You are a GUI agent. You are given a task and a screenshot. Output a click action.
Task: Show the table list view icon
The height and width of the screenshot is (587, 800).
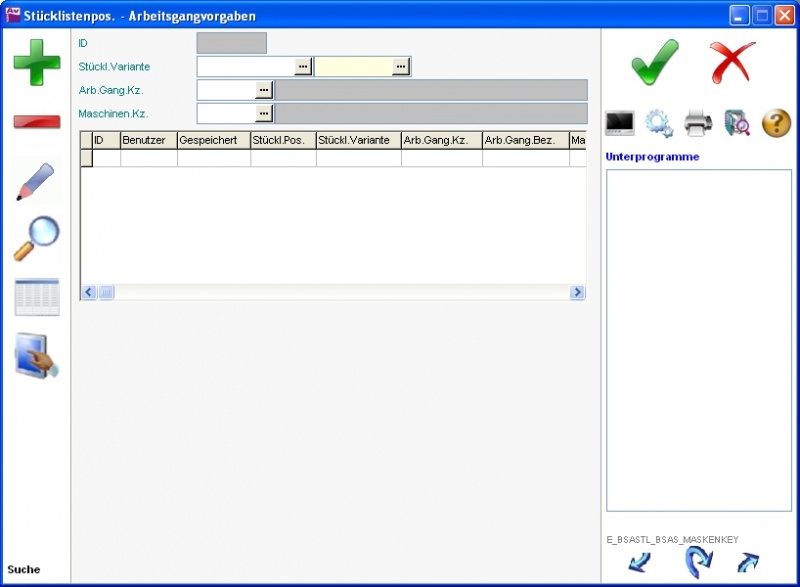pos(36,297)
